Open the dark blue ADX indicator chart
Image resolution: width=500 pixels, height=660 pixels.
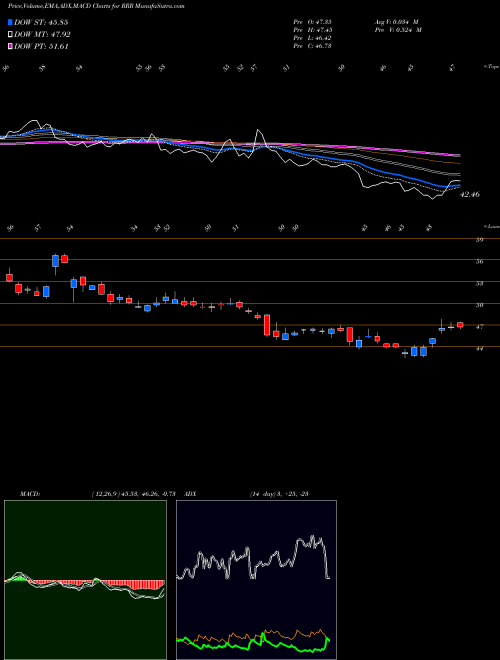click(x=256, y=580)
